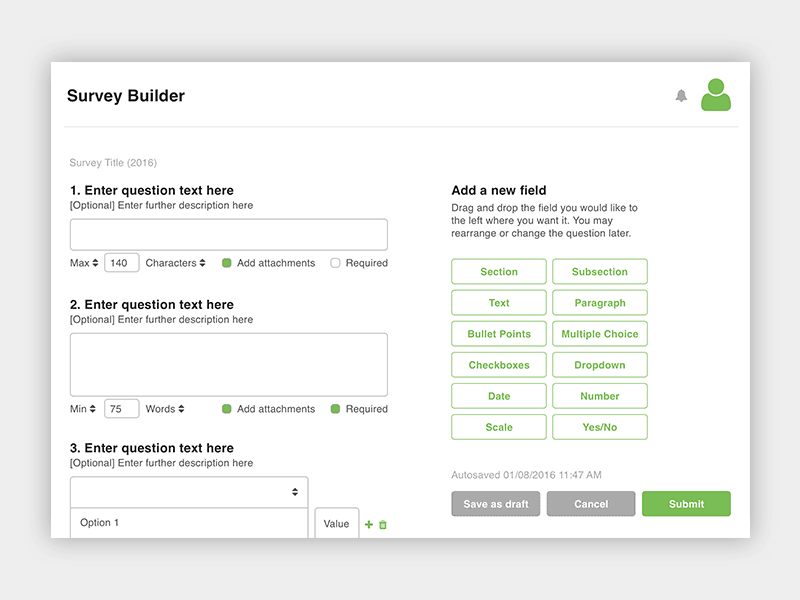Open the Max limit type dropdown

[84, 263]
